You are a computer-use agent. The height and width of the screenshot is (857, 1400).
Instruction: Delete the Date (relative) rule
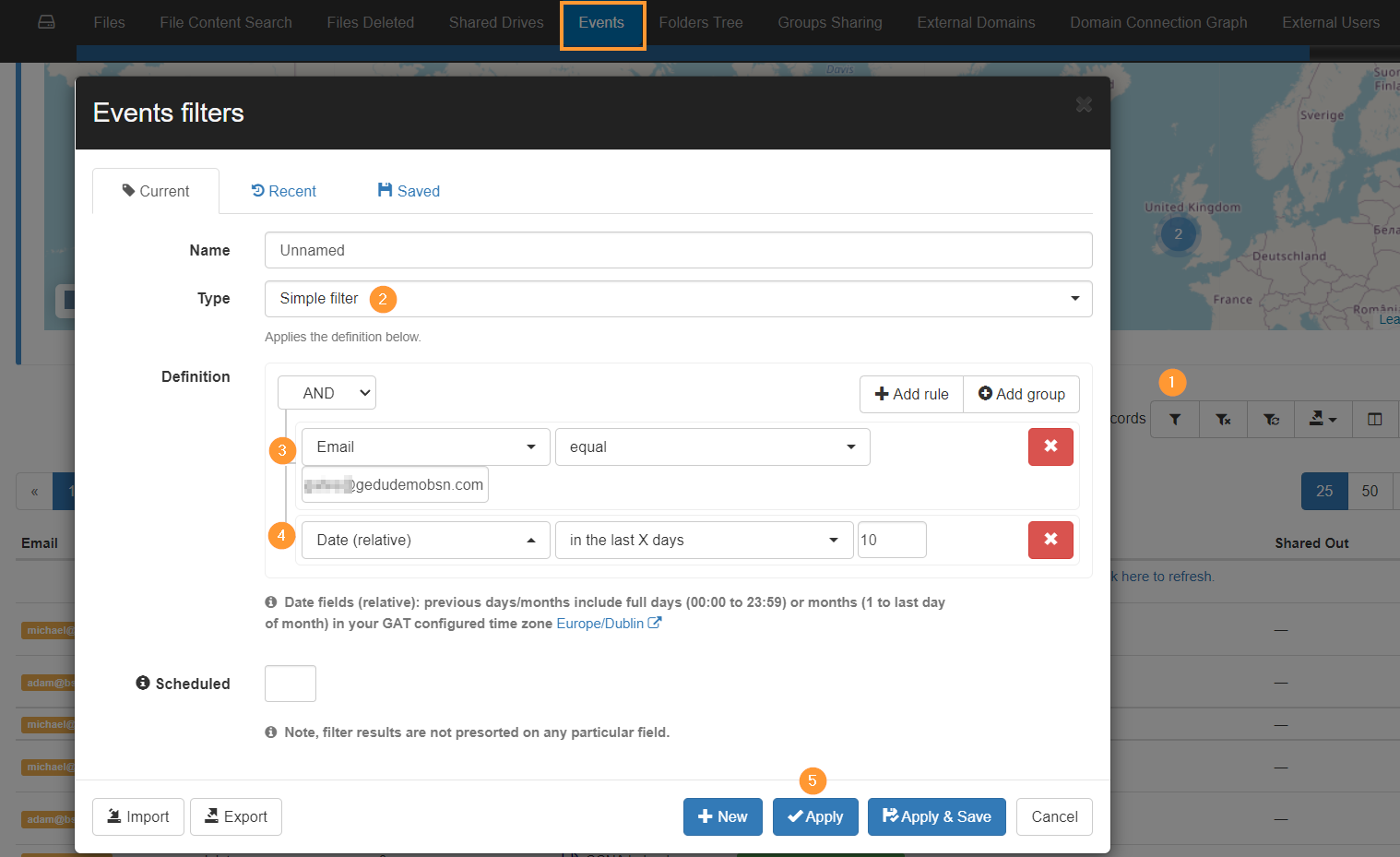pyautogui.click(x=1050, y=540)
